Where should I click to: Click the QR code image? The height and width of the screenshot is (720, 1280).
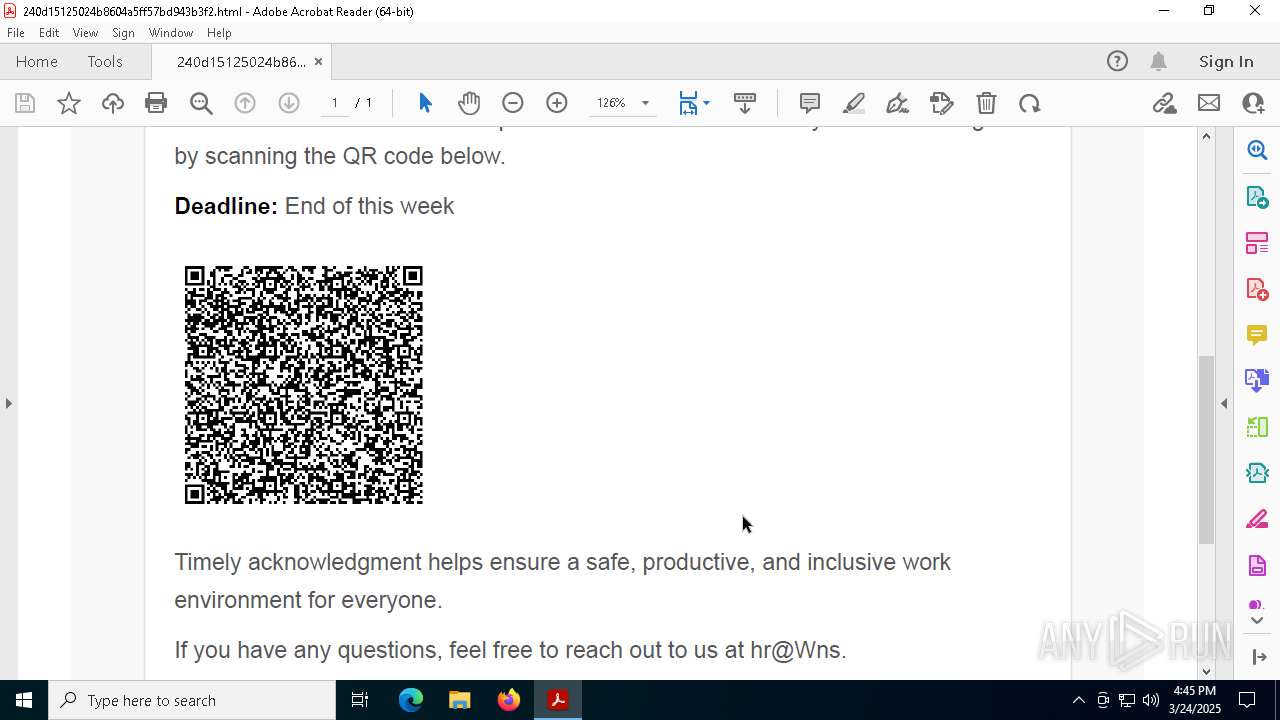pyautogui.click(x=304, y=385)
